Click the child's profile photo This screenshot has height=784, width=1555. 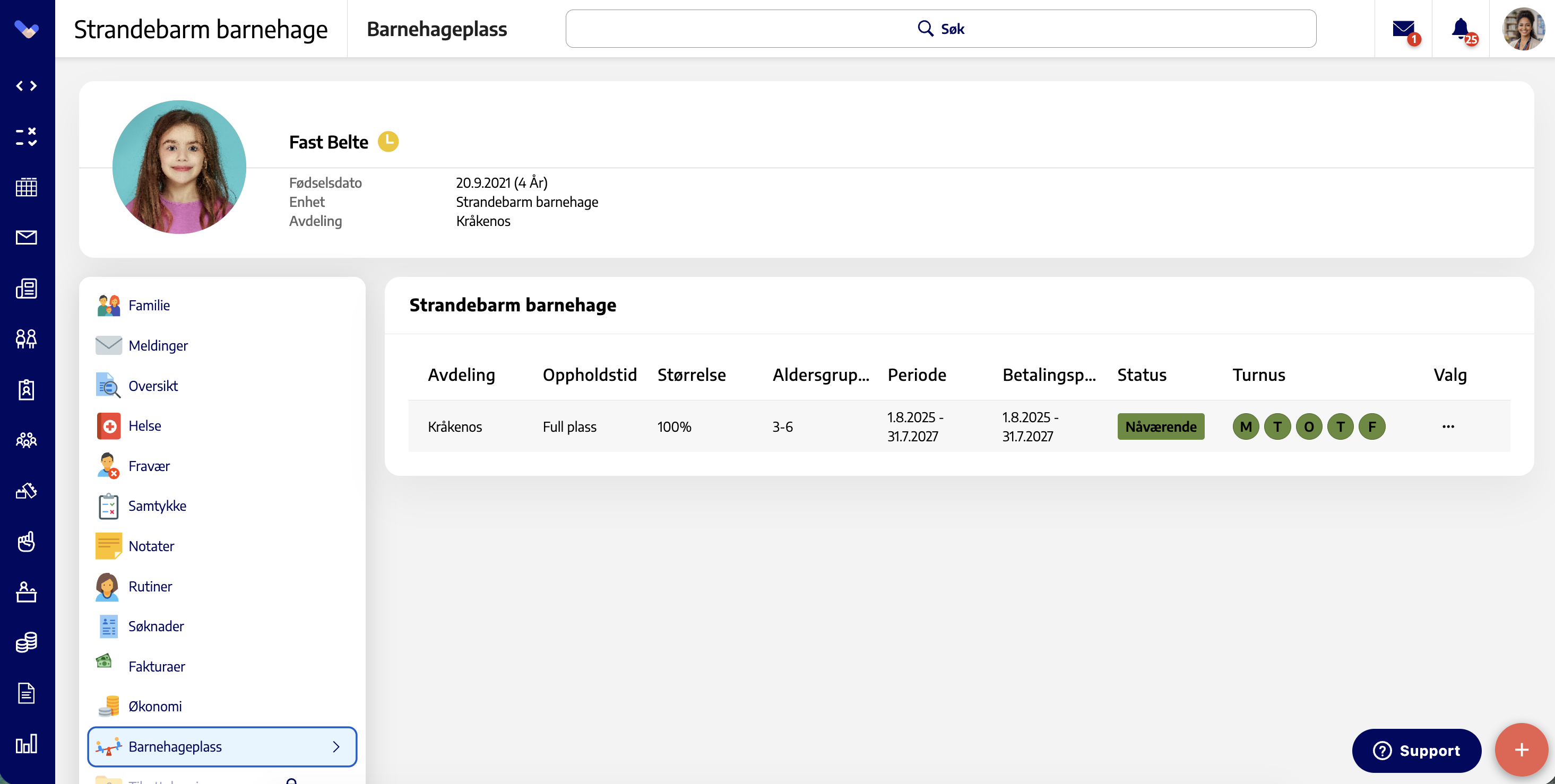pos(179,167)
